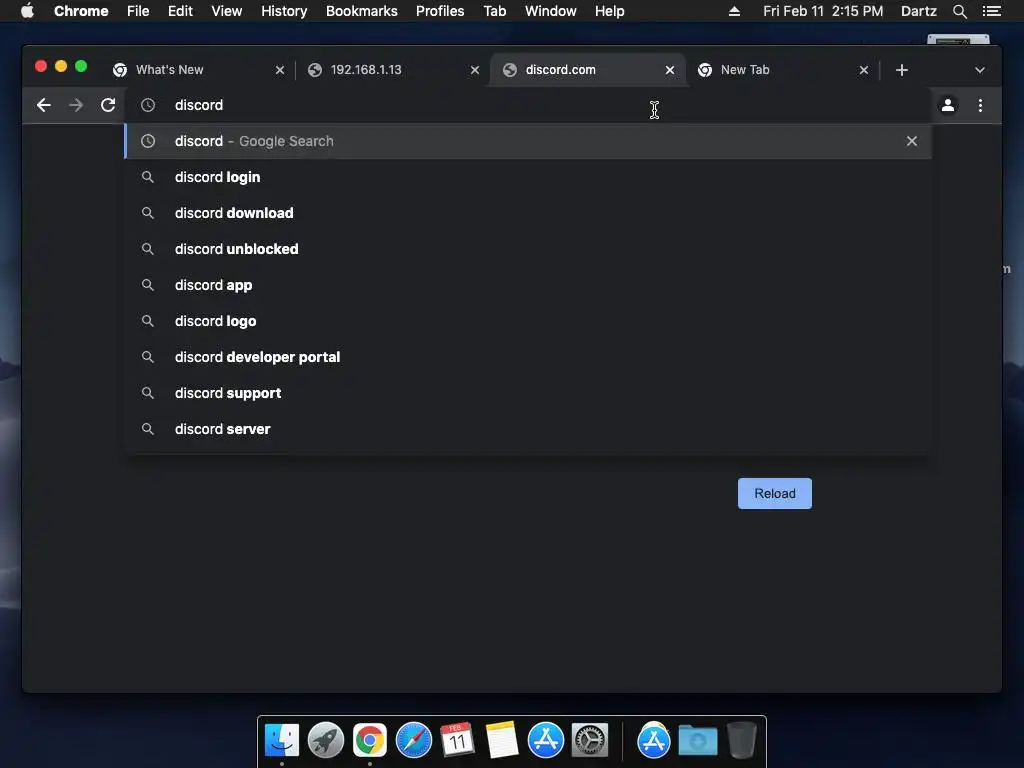Choose the discord unblocked suggestion

528,249
